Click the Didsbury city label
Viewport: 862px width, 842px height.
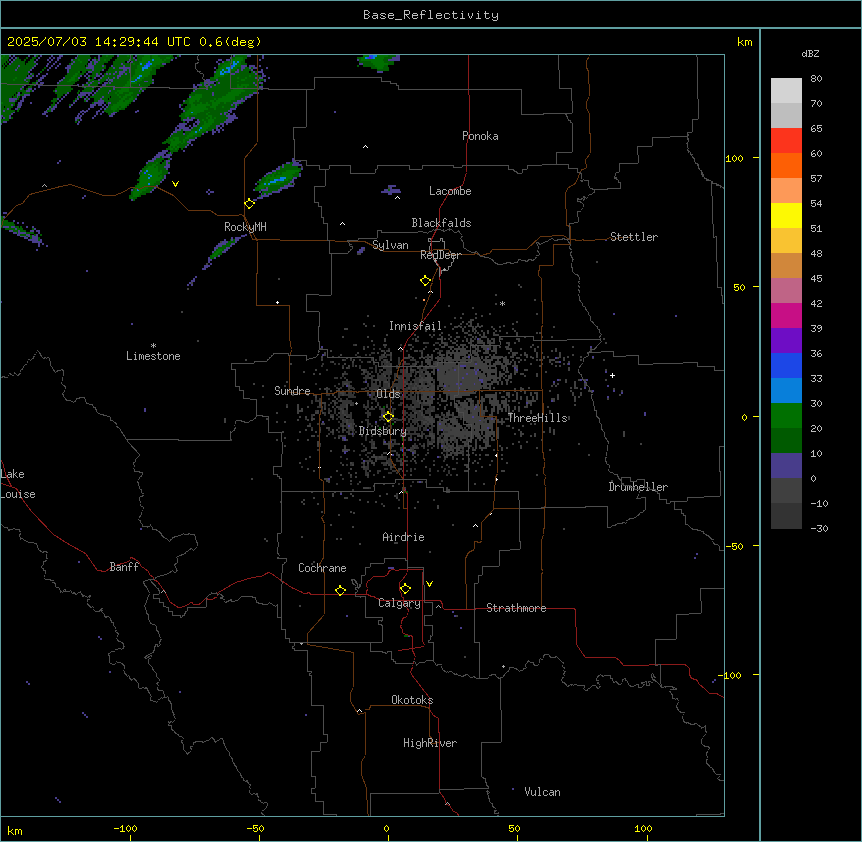coord(383,431)
